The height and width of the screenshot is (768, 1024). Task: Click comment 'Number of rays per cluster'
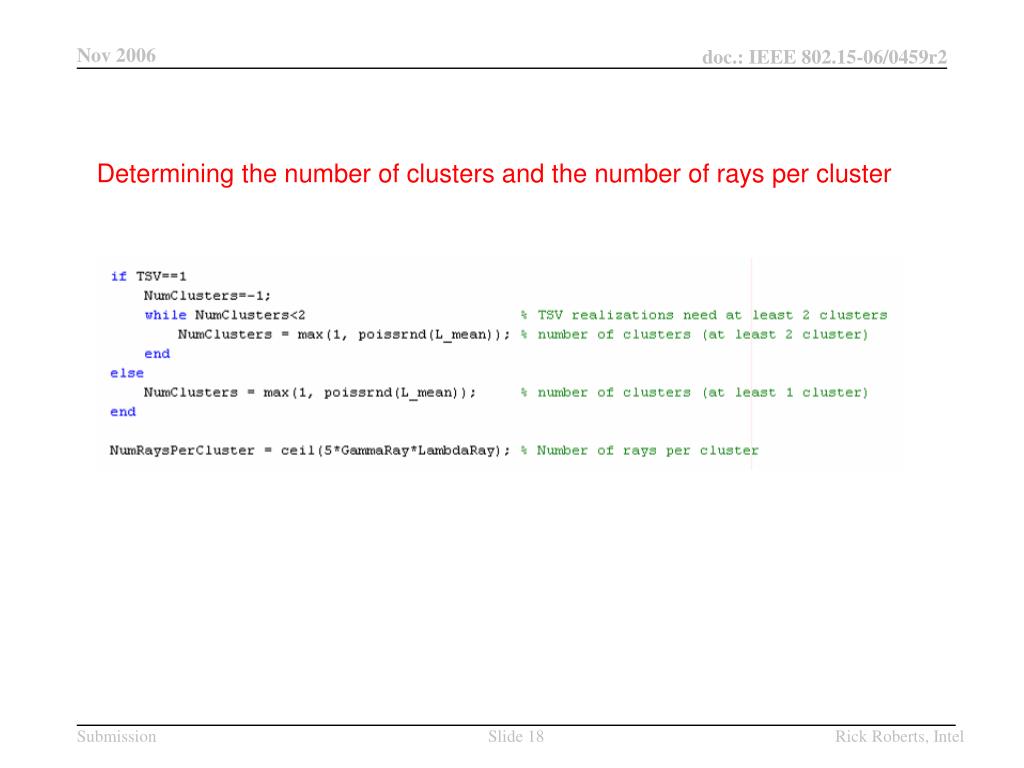point(640,451)
